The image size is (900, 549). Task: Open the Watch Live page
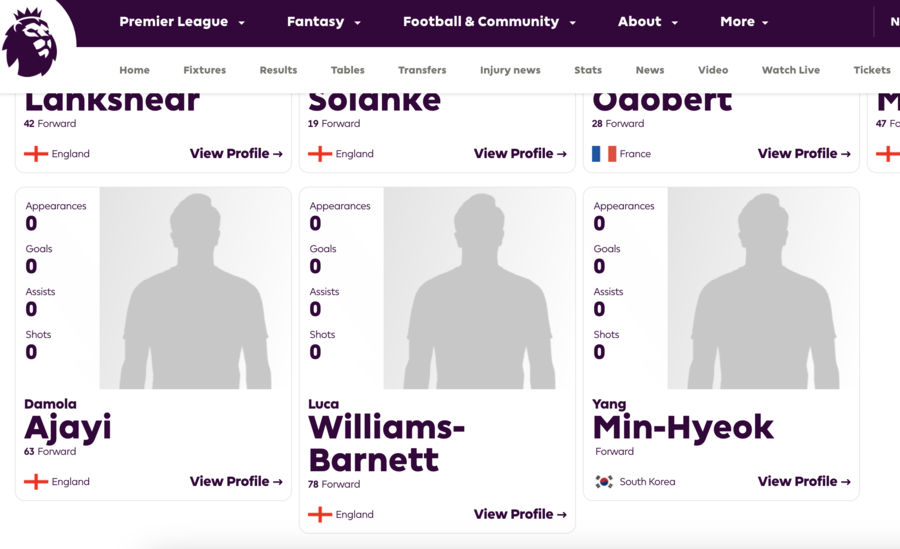point(790,70)
